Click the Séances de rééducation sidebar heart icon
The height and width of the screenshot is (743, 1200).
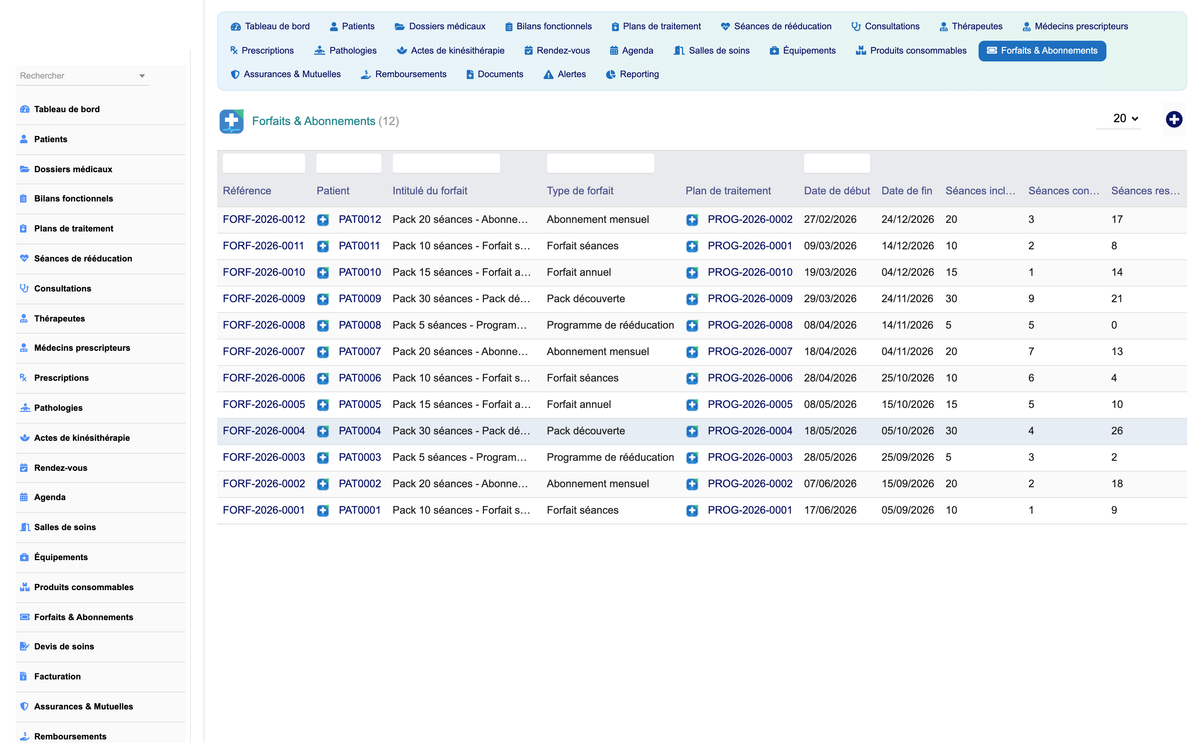[x=24, y=258]
